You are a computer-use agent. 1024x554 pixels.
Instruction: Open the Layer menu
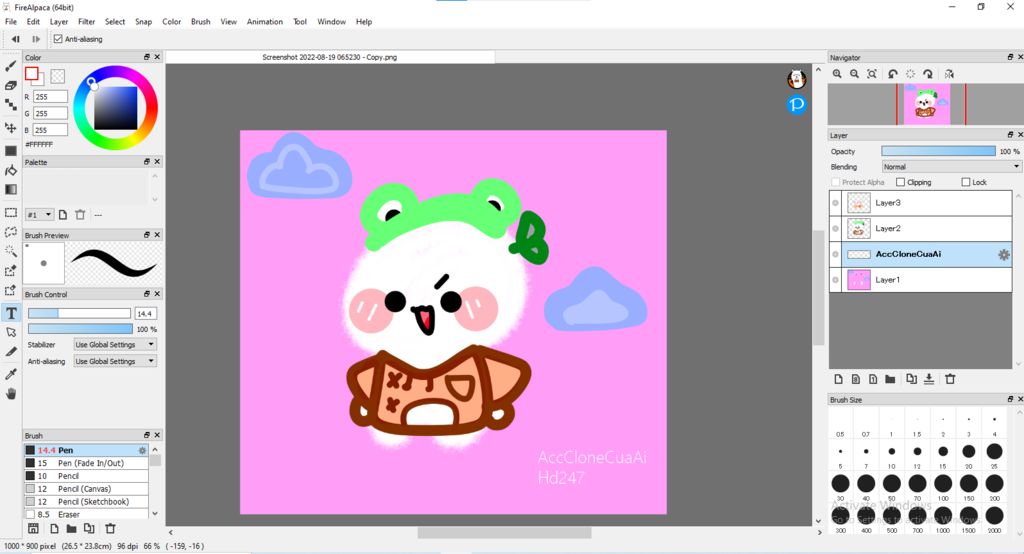coord(59,22)
